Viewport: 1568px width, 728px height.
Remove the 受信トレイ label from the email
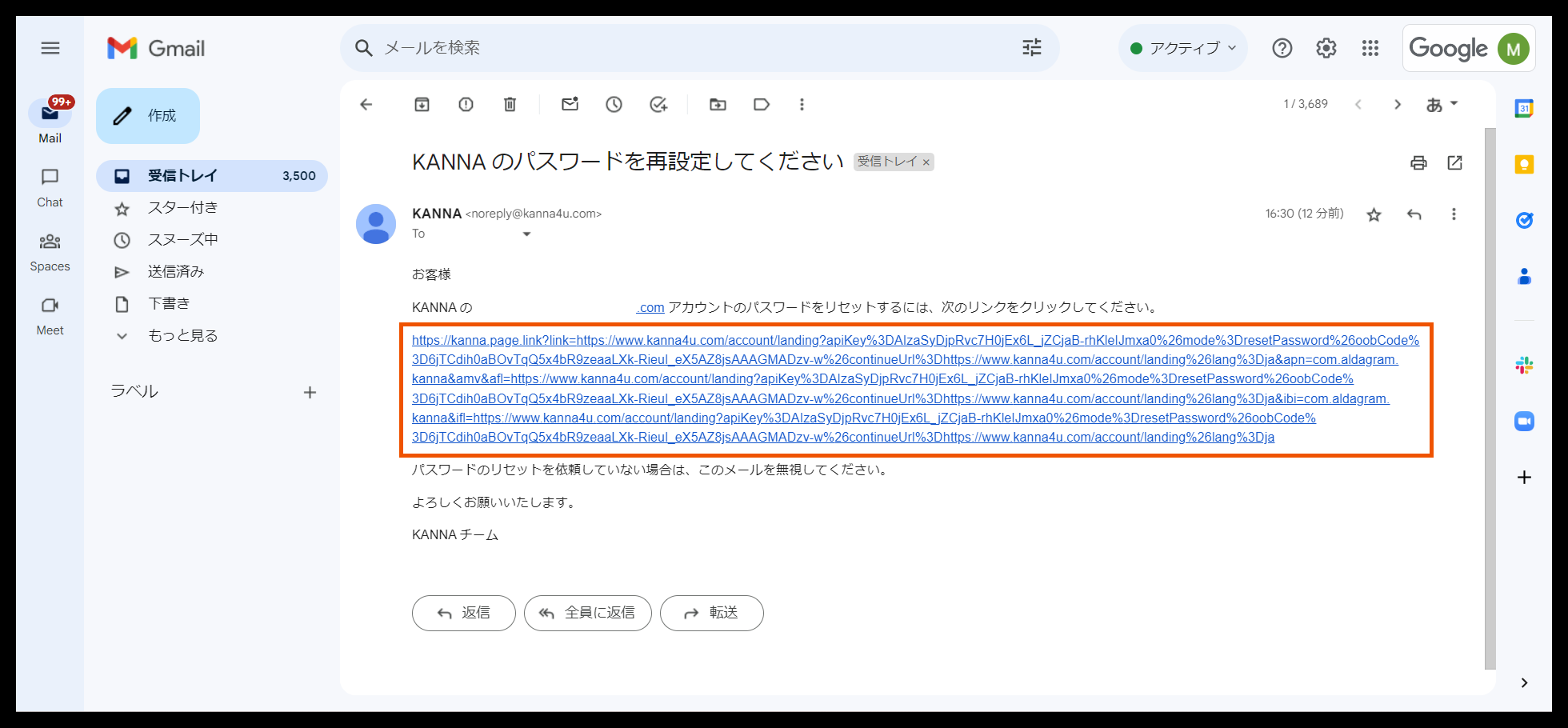coord(926,162)
